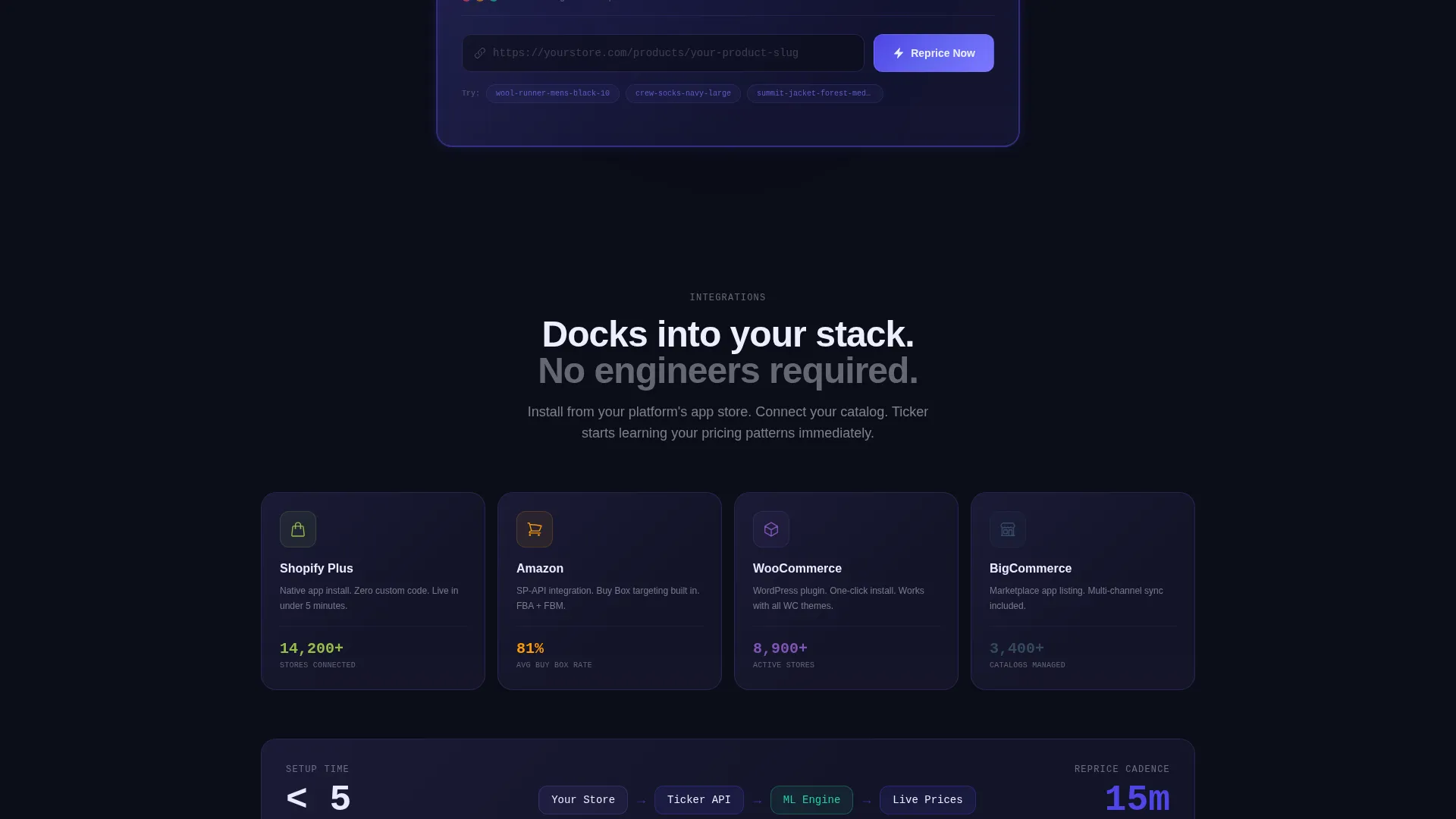Select the Amazon card title
This screenshot has height=819, width=1456.
click(x=540, y=569)
